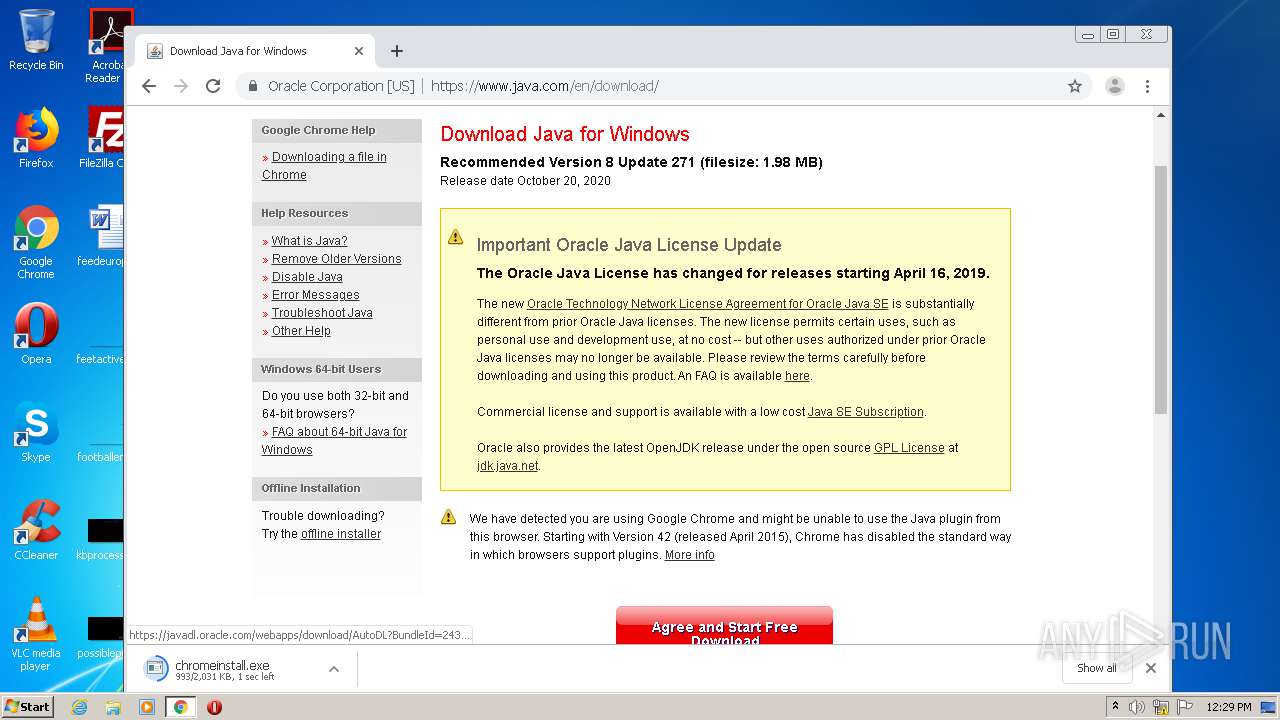Open the Java SE Subscription link
Screen dimensions: 1280x720
pyautogui.click(x=866, y=412)
